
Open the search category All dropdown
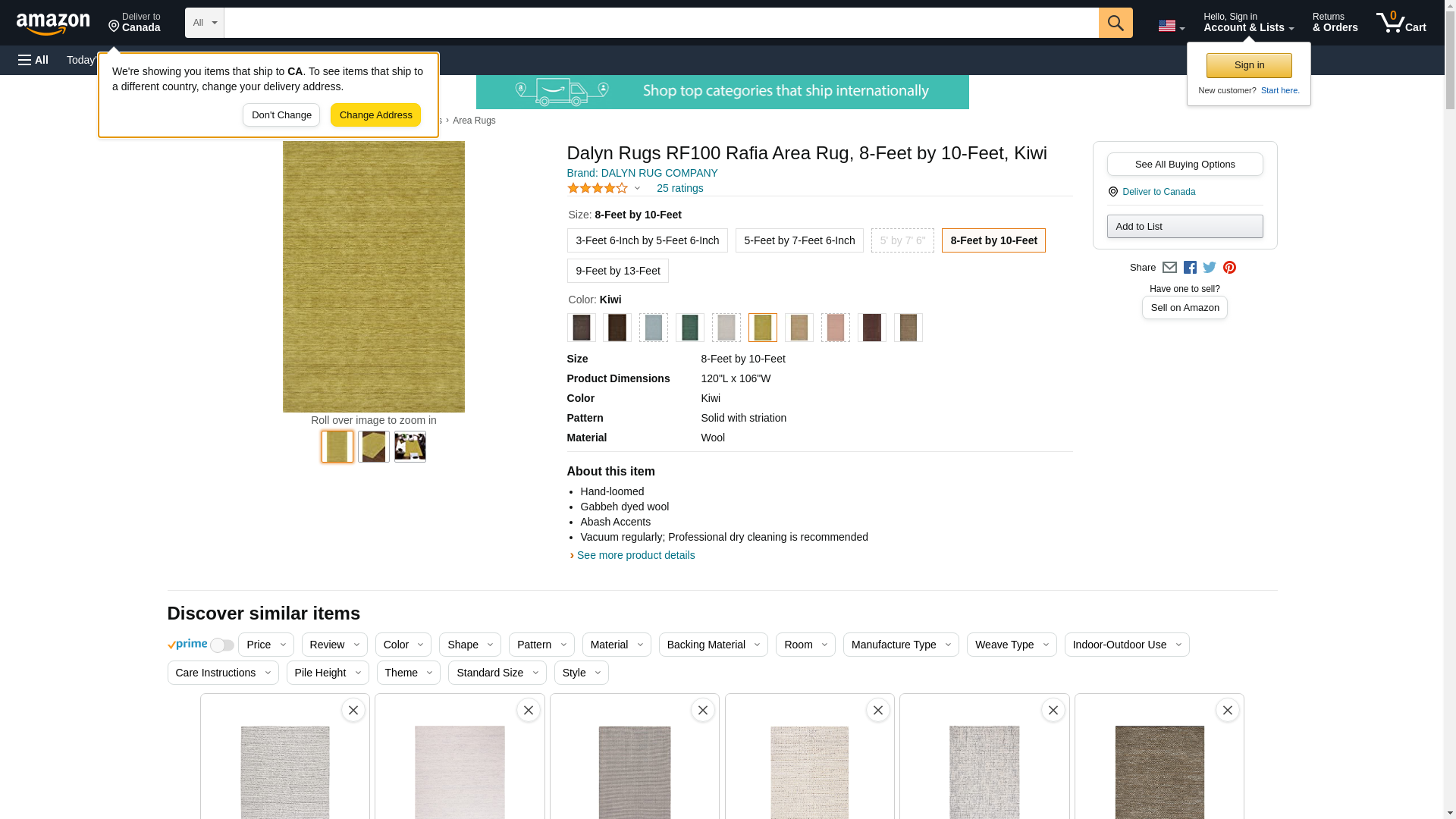pos(204,23)
